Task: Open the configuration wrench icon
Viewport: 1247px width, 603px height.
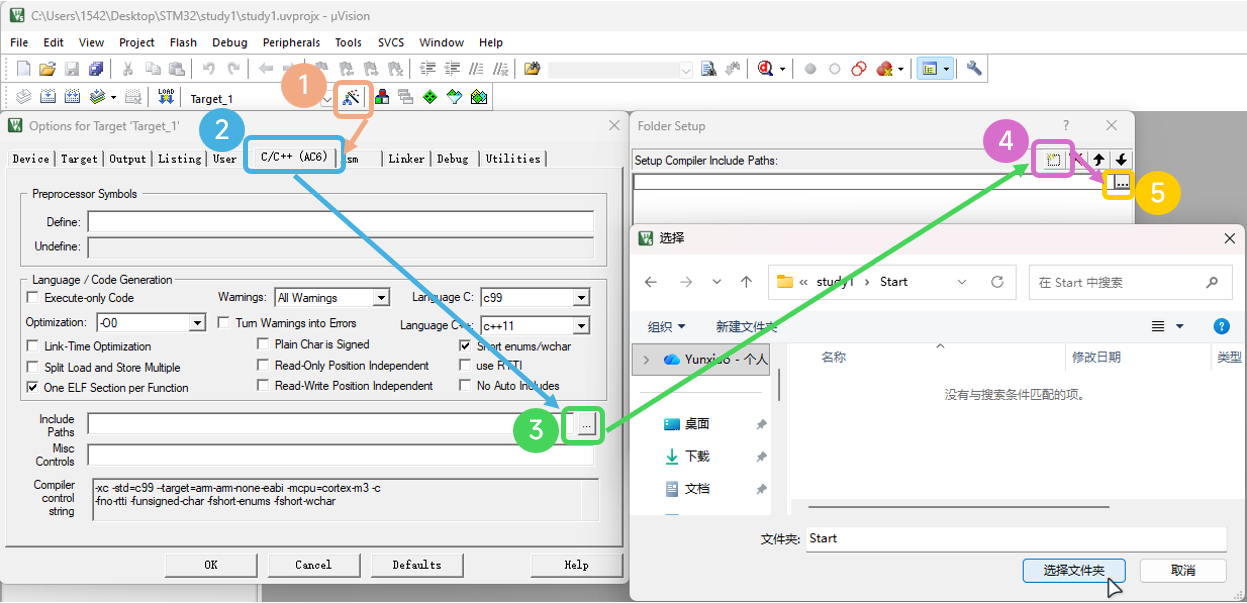Action: [x=974, y=69]
